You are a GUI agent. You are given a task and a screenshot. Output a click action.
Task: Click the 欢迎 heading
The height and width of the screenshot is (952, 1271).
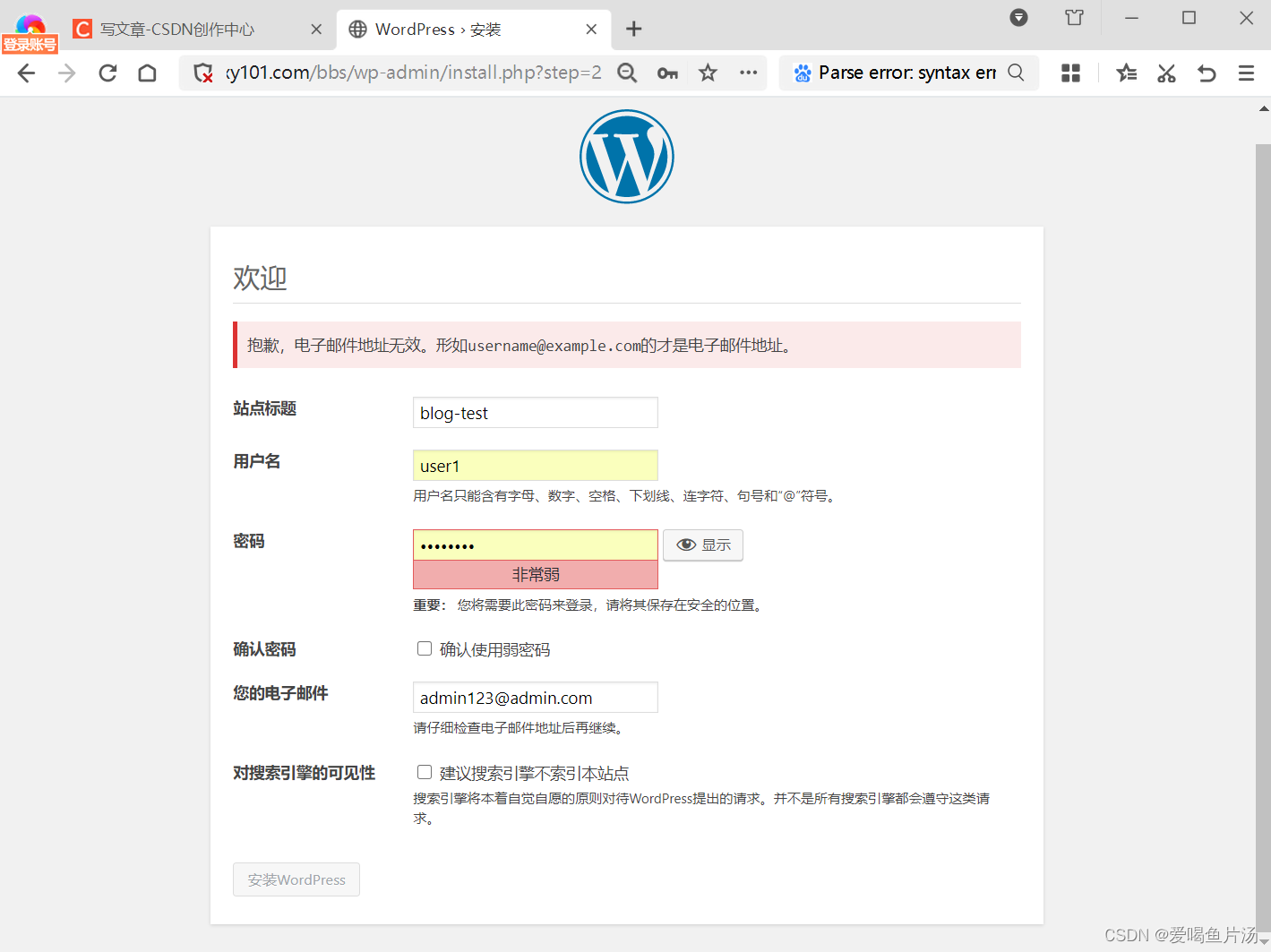pos(260,278)
